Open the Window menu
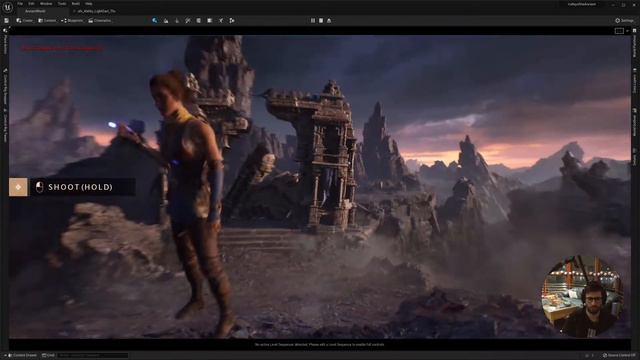The image size is (640, 360). (46, 4)
